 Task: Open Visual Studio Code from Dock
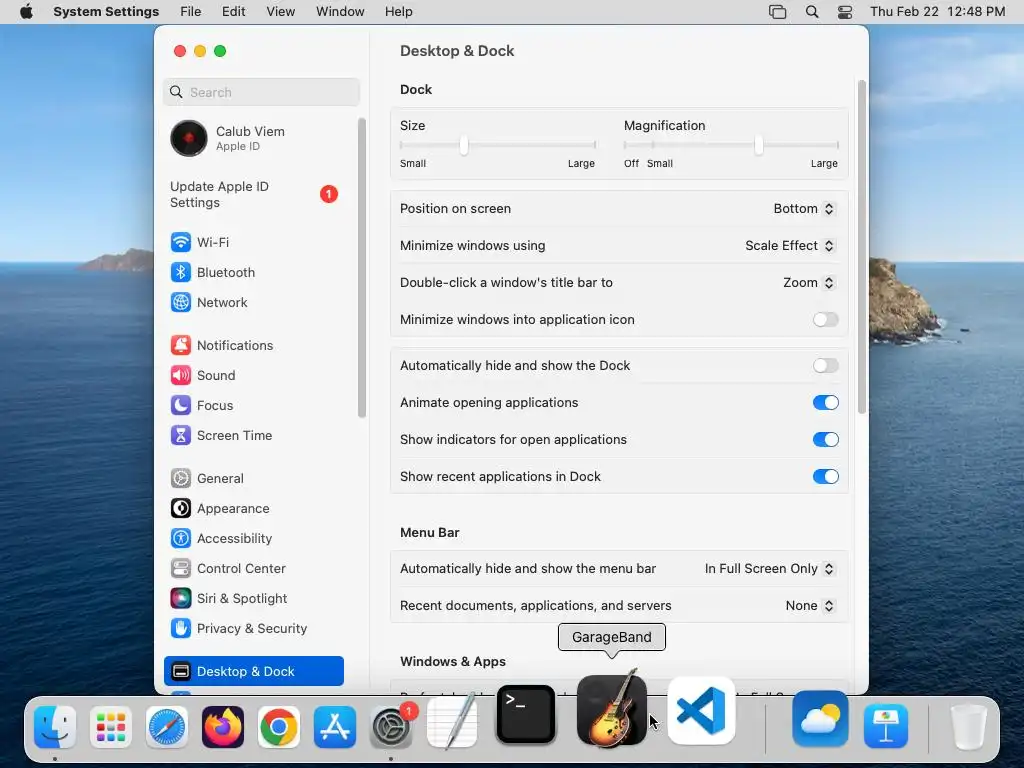701,711
